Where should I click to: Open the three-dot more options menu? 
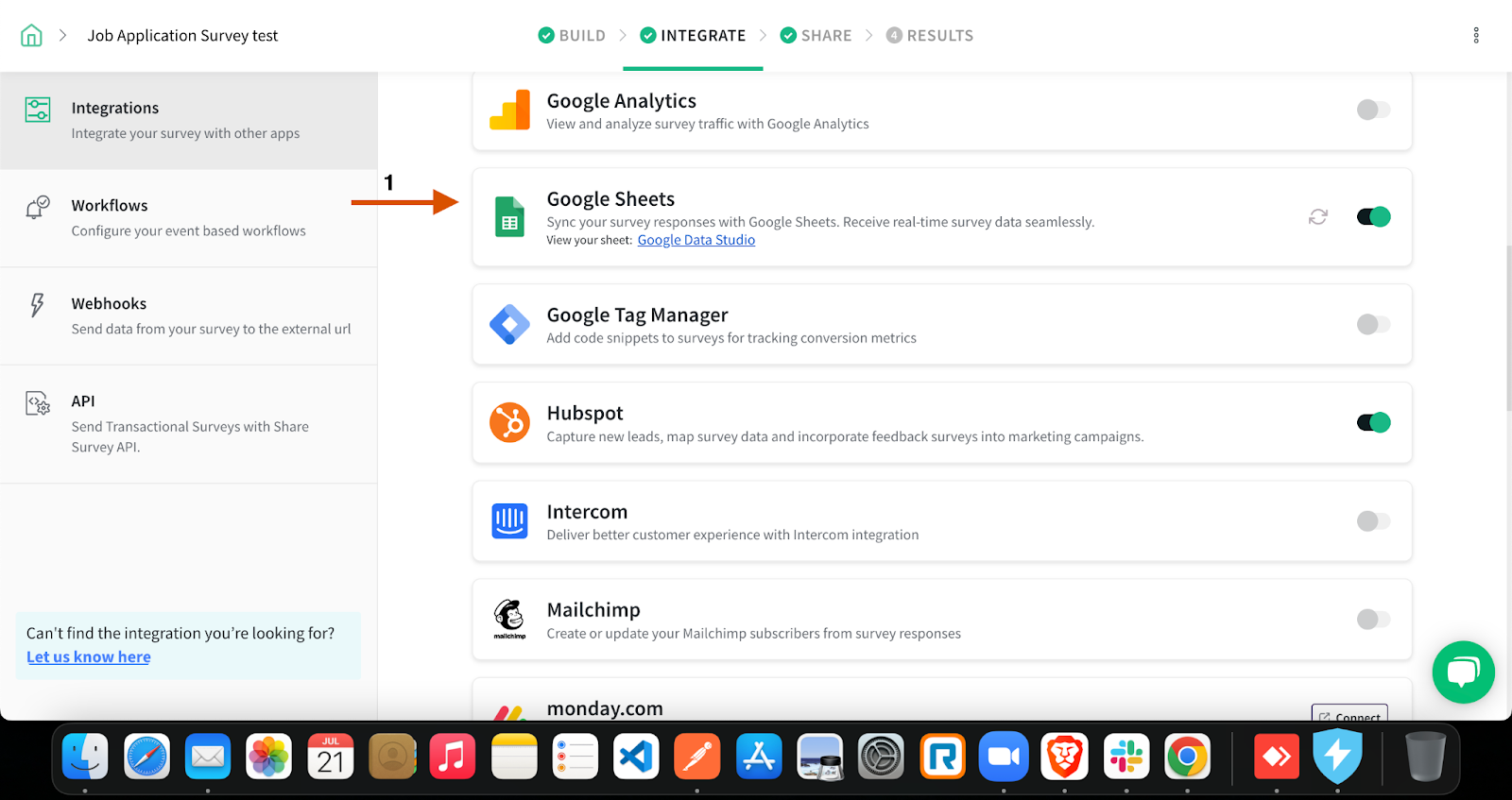pyautogui.click(x=1476, y=36)
